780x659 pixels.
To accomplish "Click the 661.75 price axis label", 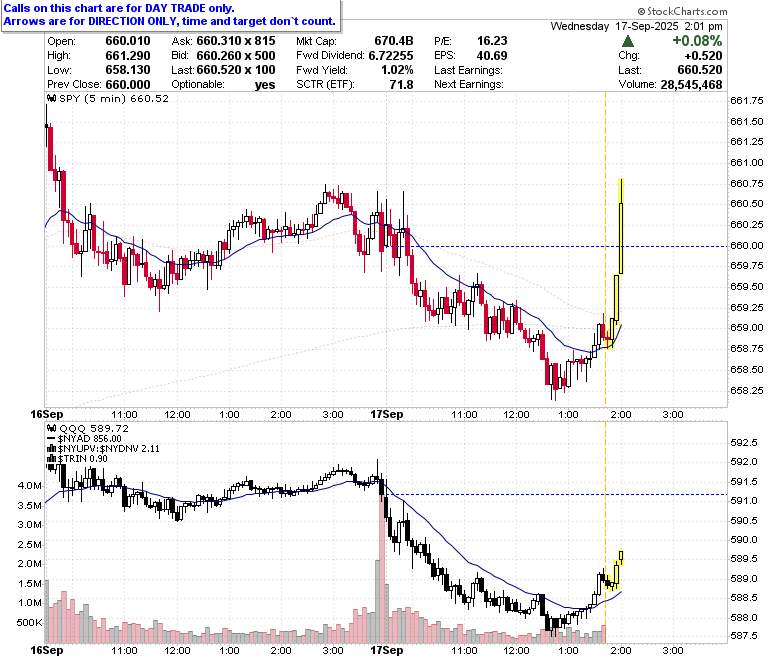I will coord(747,100).
